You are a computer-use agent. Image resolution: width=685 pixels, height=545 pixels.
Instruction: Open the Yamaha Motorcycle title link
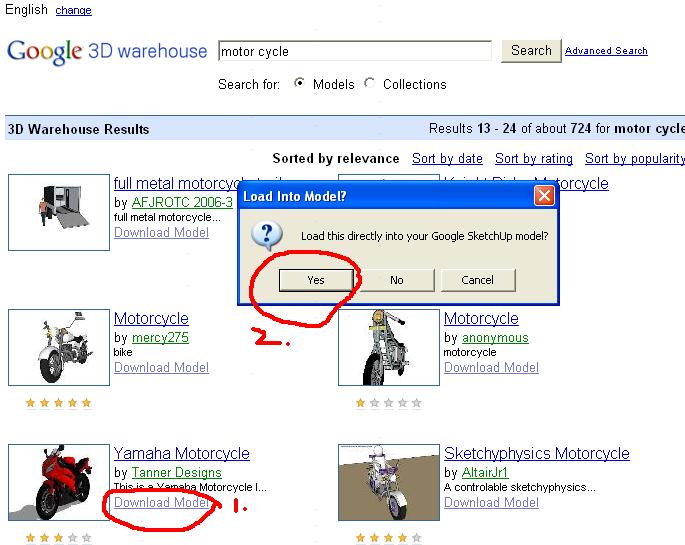[x=182, y=453]
